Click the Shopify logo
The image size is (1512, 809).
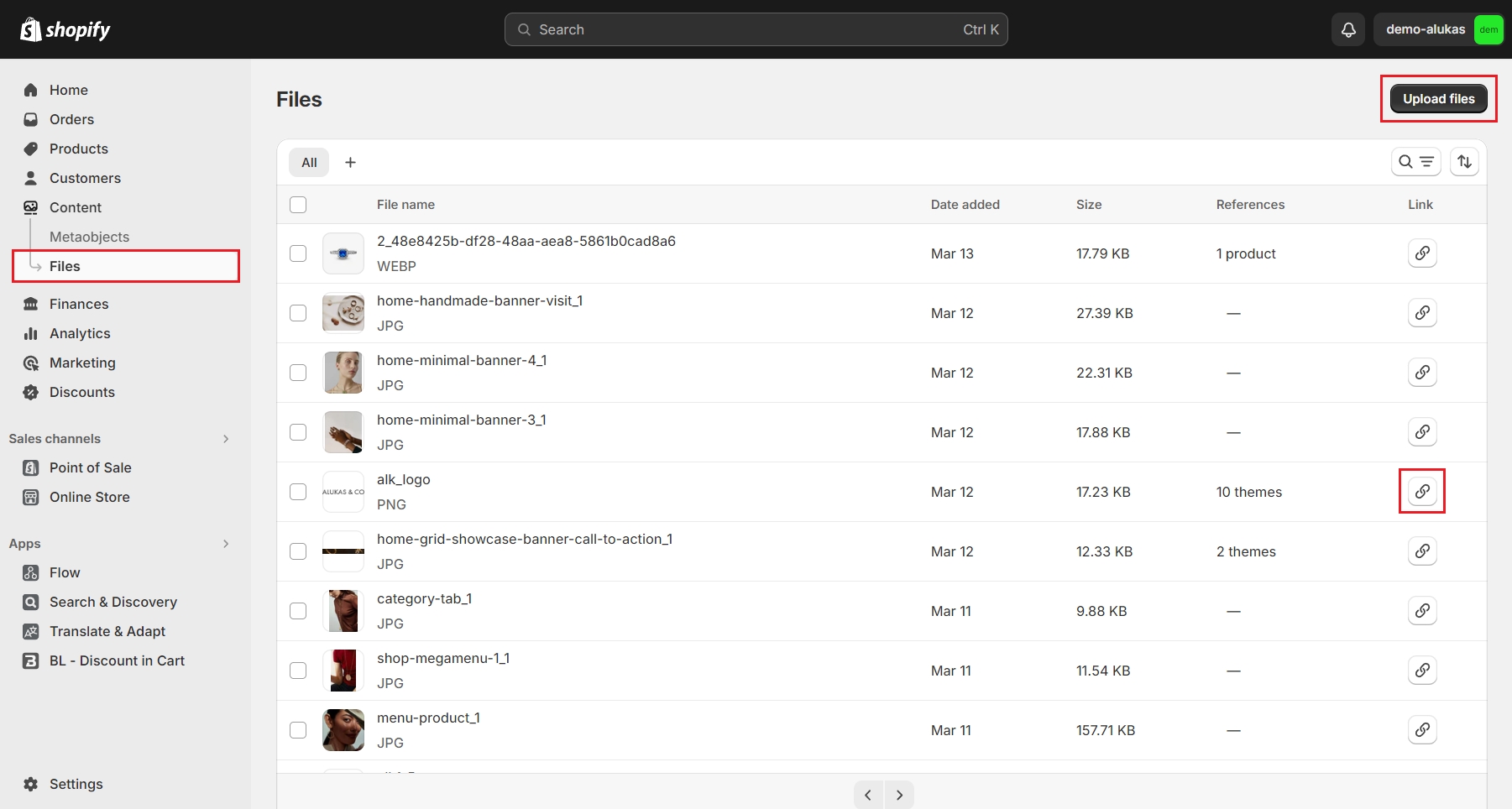click(x=65, y=29)
